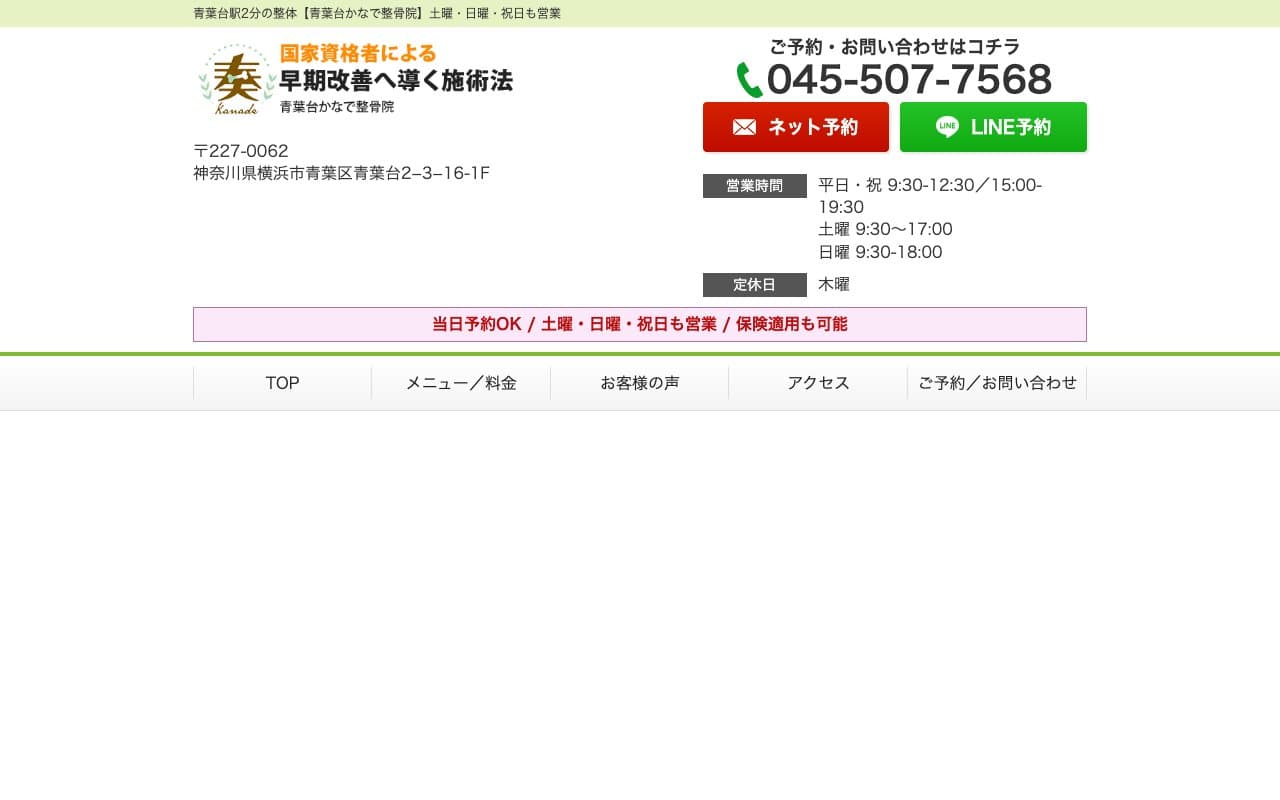Open the LINE予約 reservation button
This screenshot has height=800, width=1280.
993,127
